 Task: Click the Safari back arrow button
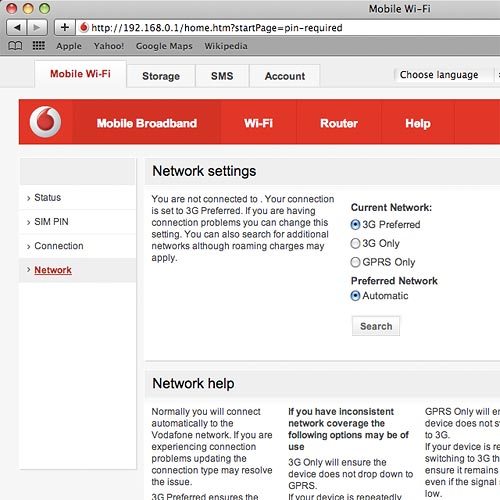click(17, 27)
